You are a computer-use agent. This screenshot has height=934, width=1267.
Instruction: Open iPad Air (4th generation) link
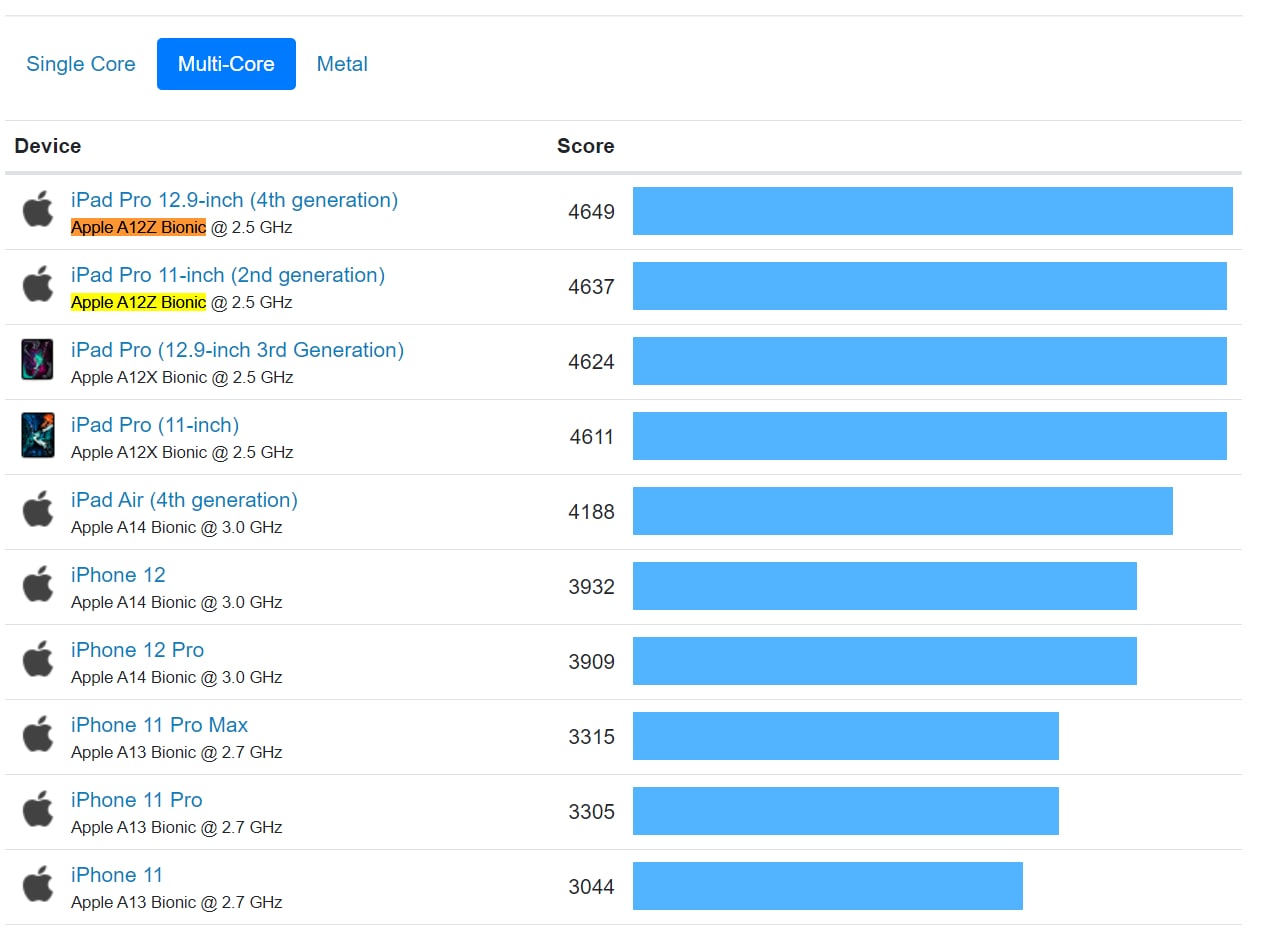[x=184, y=500]
